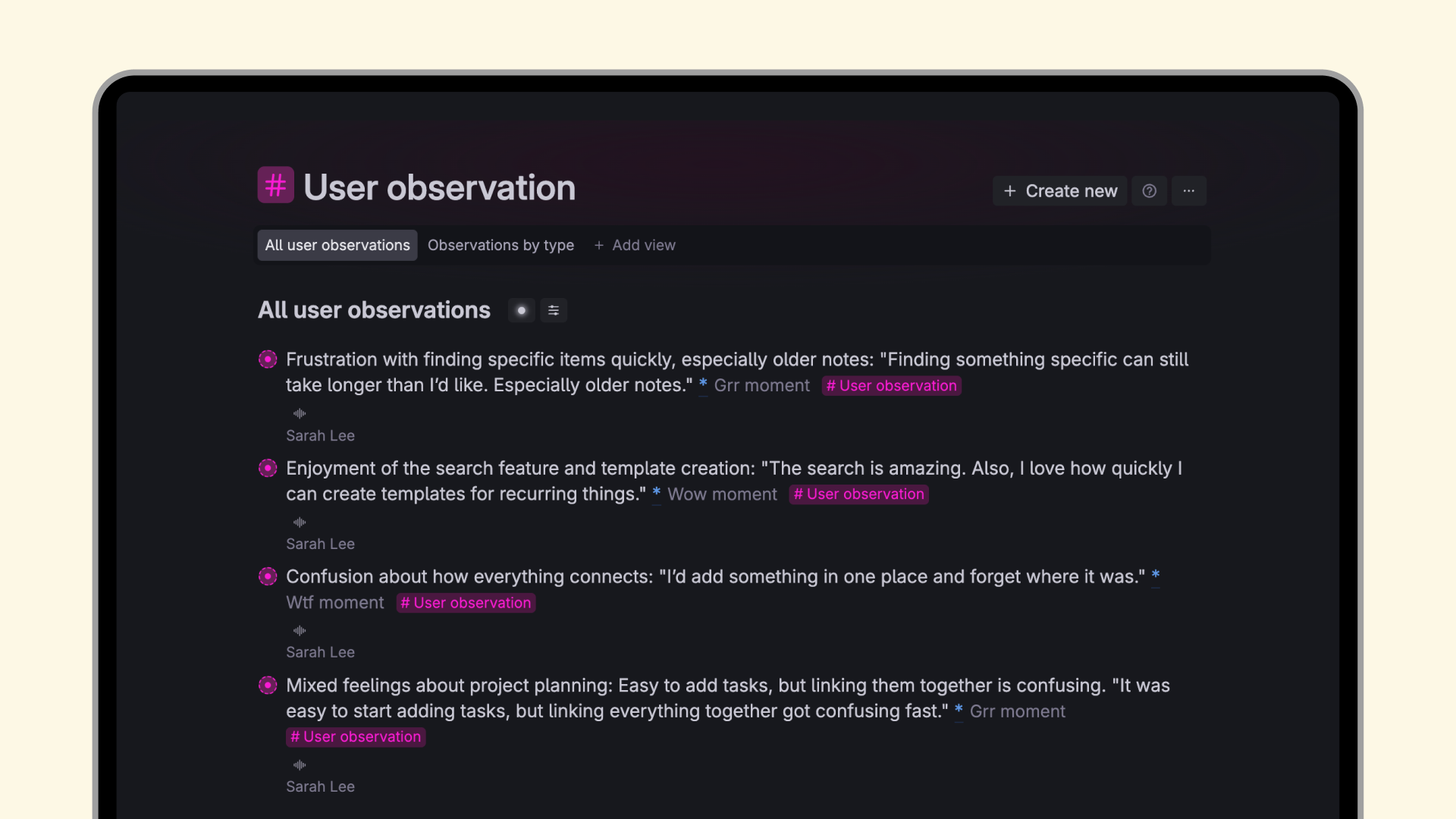Screen dimensions: 1456x819
Task: Click Sarah Lee under the first note
Action: coord(320,435)
